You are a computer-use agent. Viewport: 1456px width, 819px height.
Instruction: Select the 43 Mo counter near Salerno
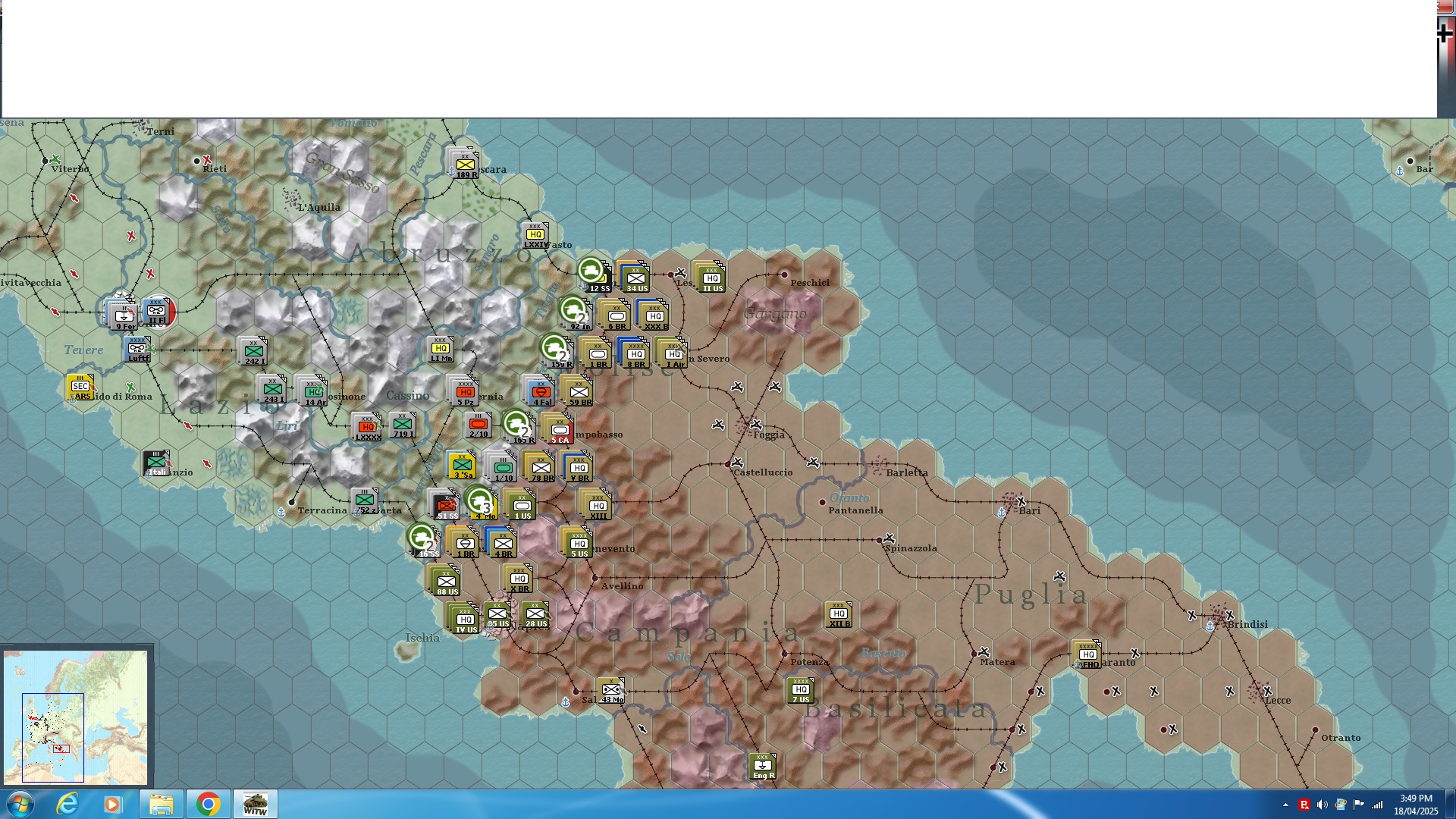click(611, 691)
